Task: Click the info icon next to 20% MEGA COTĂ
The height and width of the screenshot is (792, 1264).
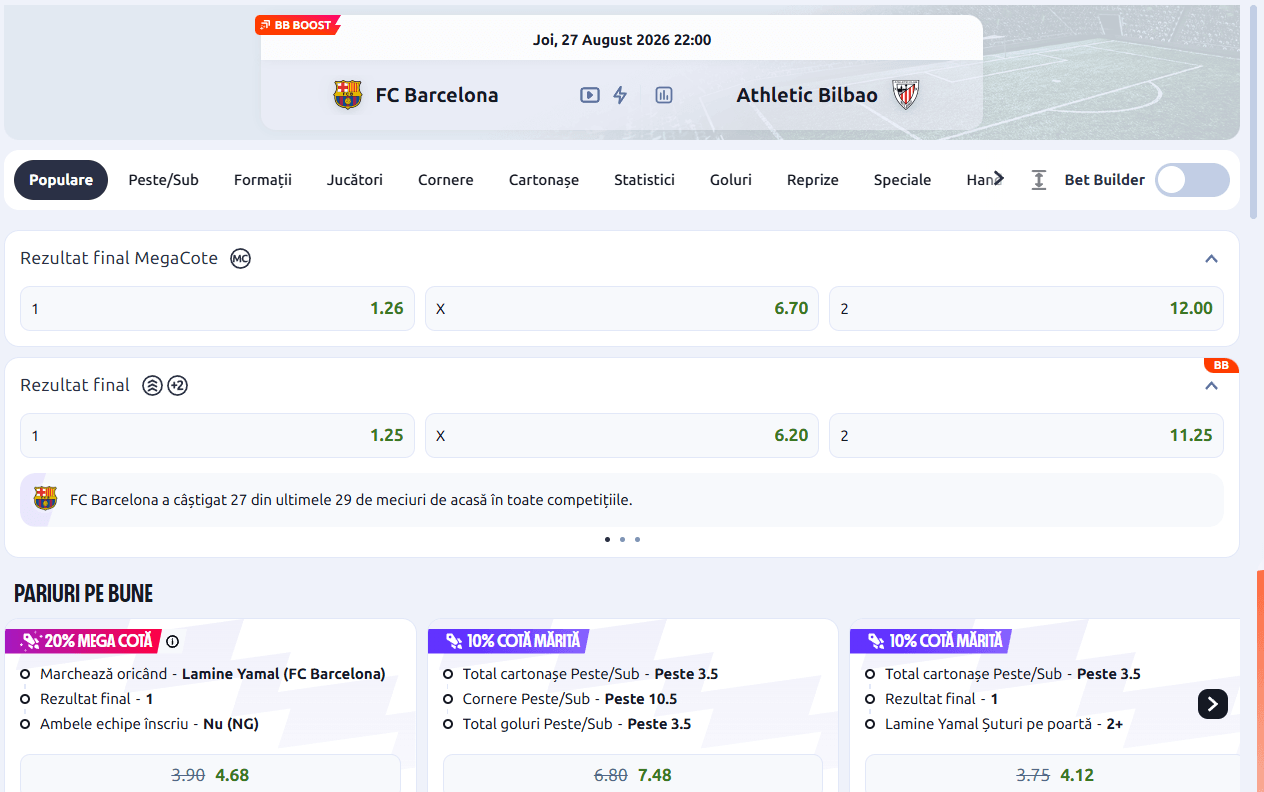Action: (172, 642)
